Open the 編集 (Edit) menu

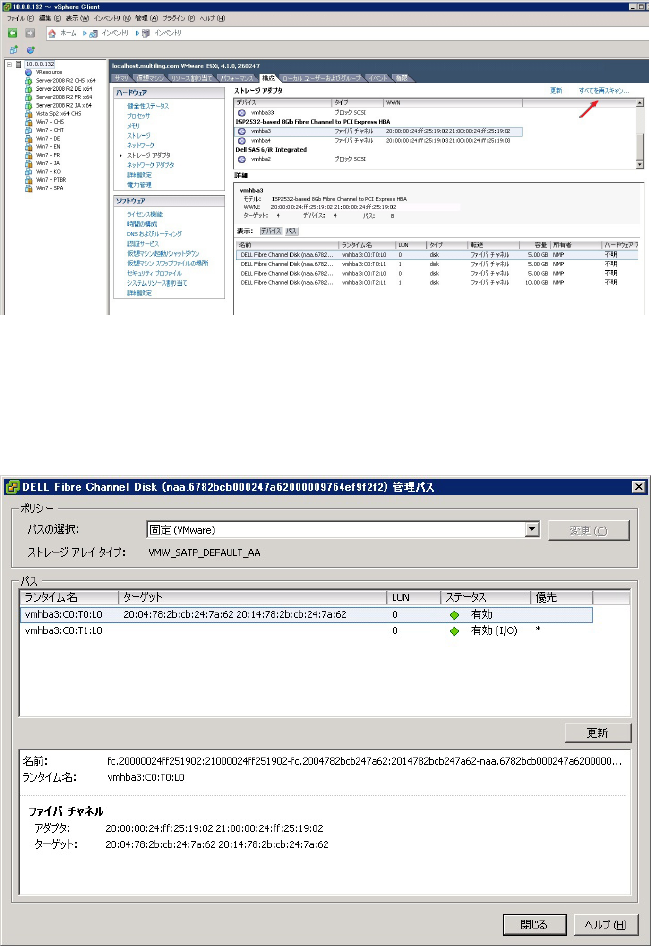coord(50,19)
